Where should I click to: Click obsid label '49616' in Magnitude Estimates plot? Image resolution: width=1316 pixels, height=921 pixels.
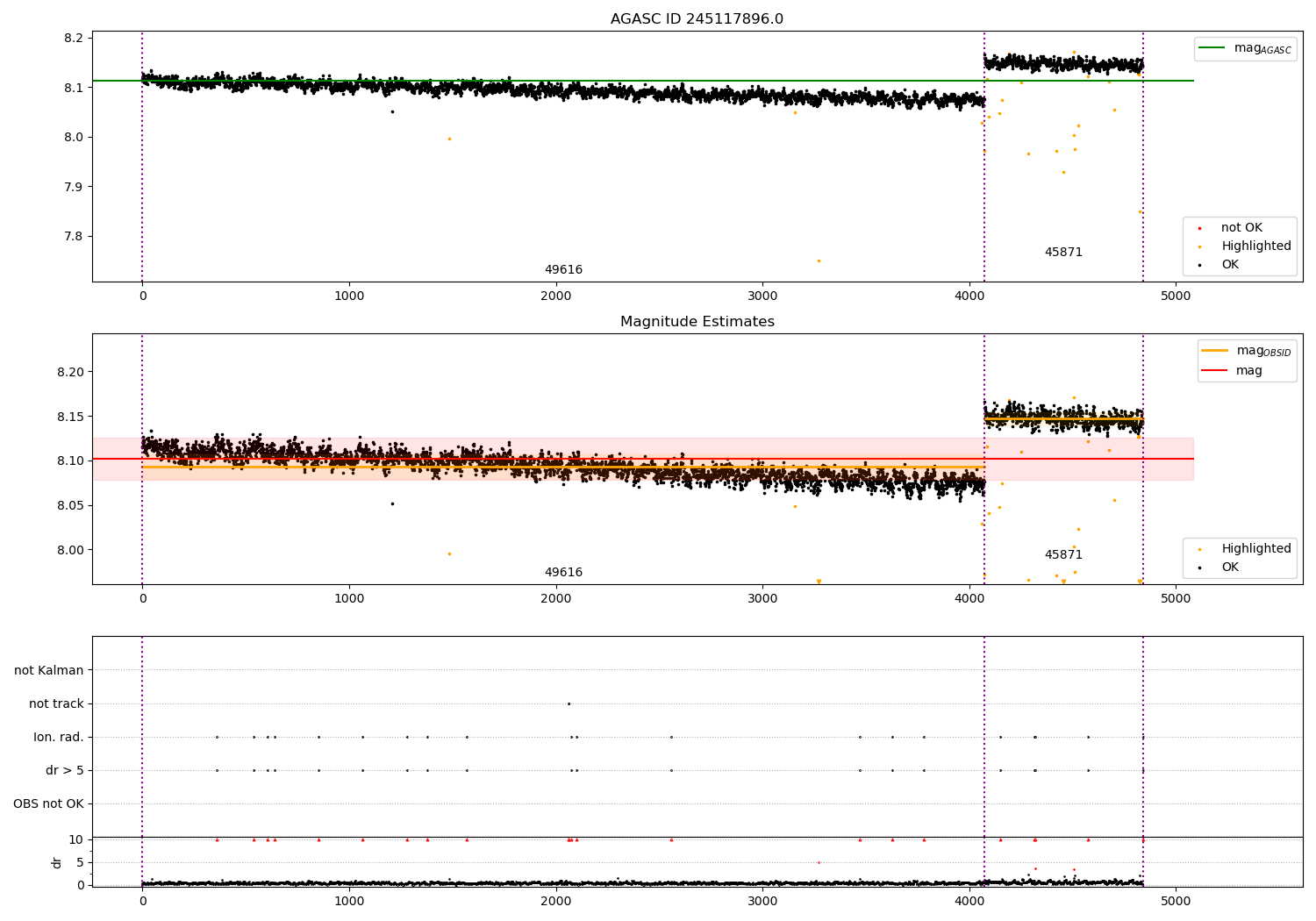(563, 573)
